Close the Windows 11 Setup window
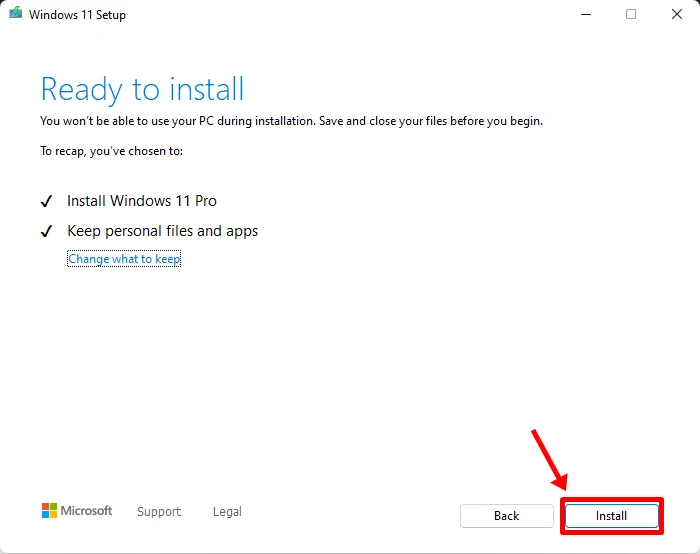The image size is (700, 554). 677,14
